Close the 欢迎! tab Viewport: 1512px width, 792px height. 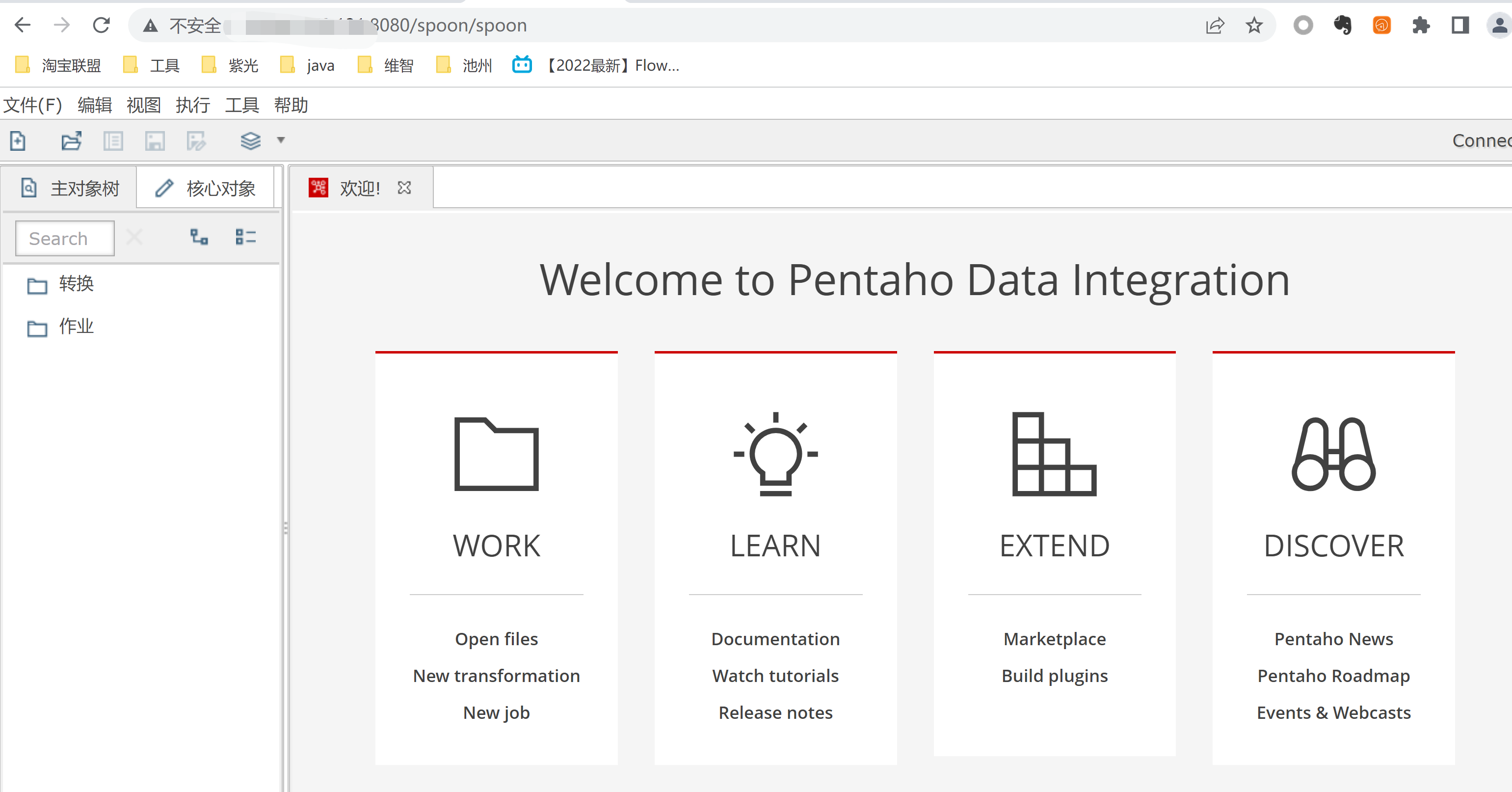coord(404,188)
